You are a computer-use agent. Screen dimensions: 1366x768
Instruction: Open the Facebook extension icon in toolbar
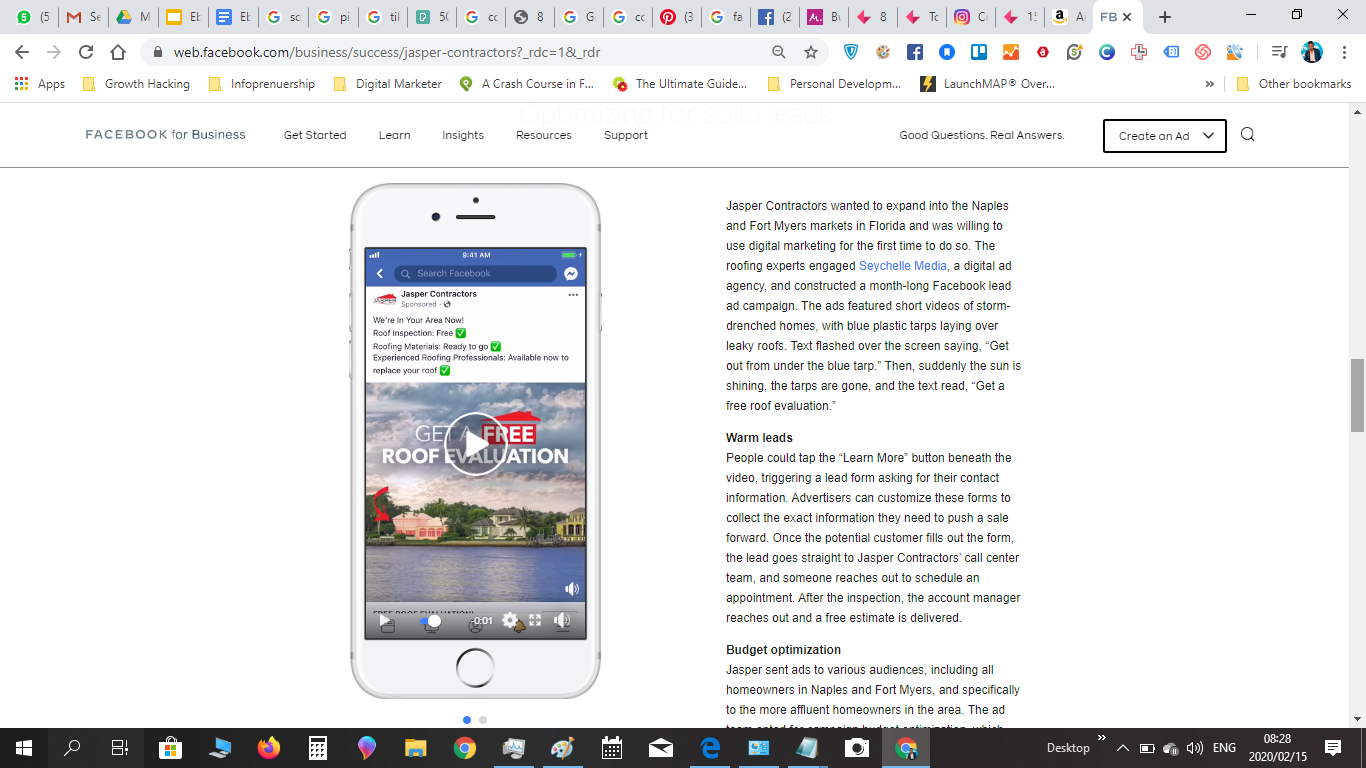pos(915,52)
